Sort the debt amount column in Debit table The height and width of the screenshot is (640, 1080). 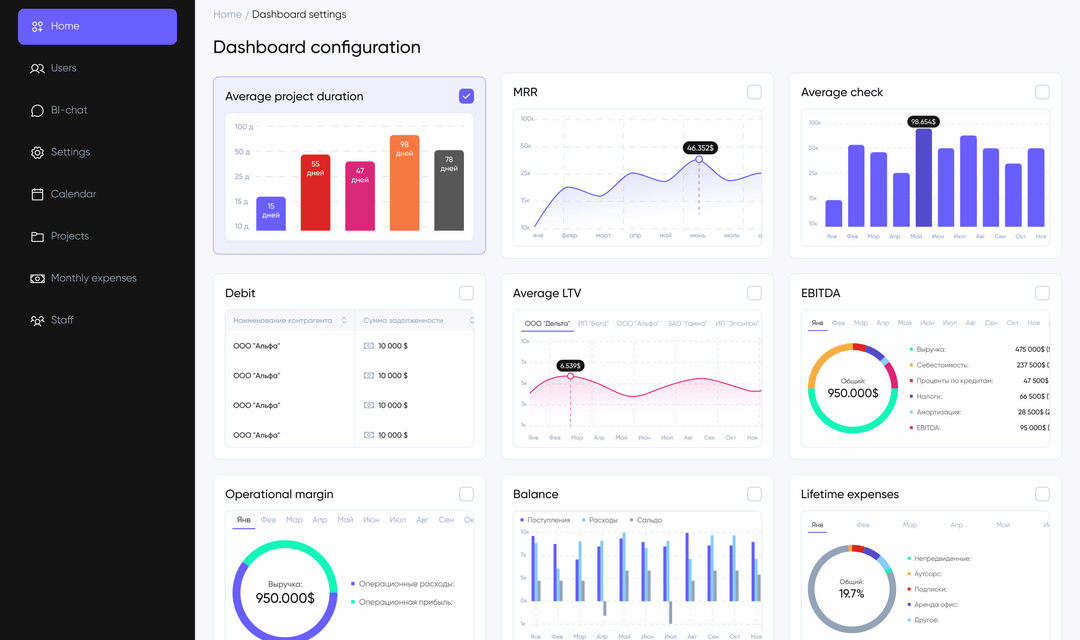click(x=470, y=321)
